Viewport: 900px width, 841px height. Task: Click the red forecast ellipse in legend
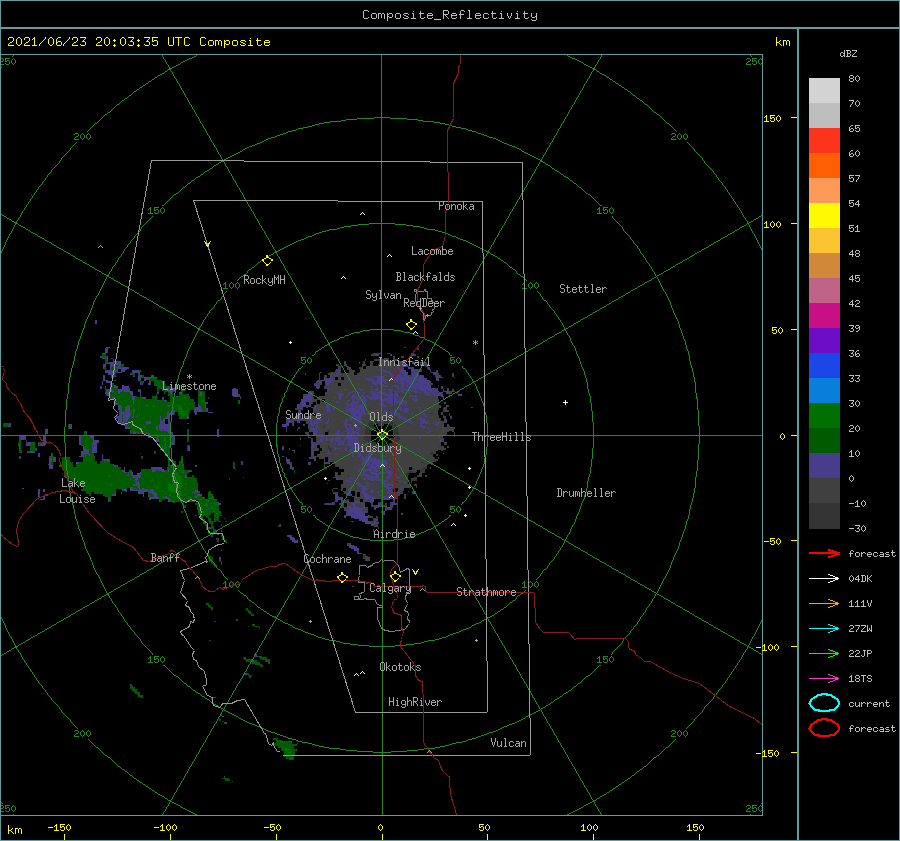click(824, 728)
